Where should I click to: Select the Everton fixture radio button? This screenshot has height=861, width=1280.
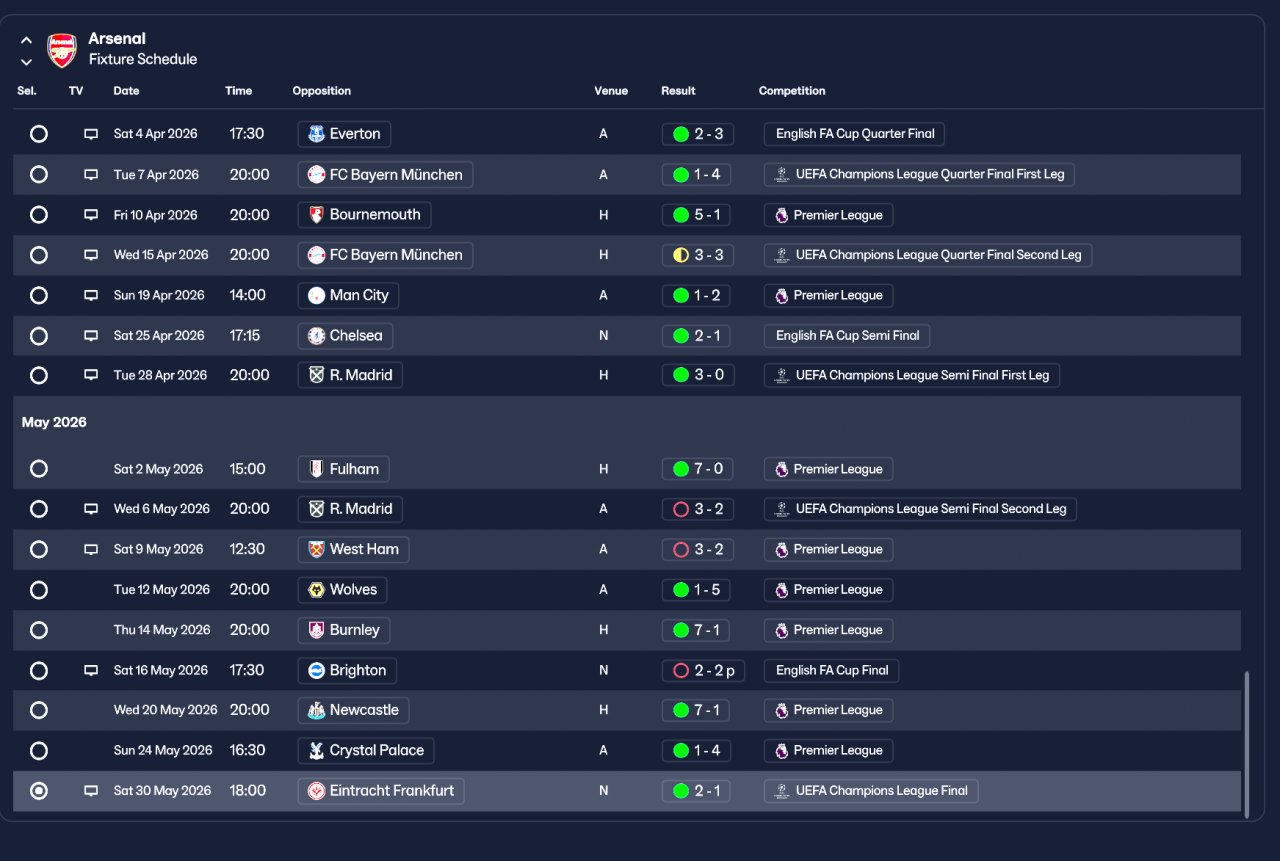(39, 134)
